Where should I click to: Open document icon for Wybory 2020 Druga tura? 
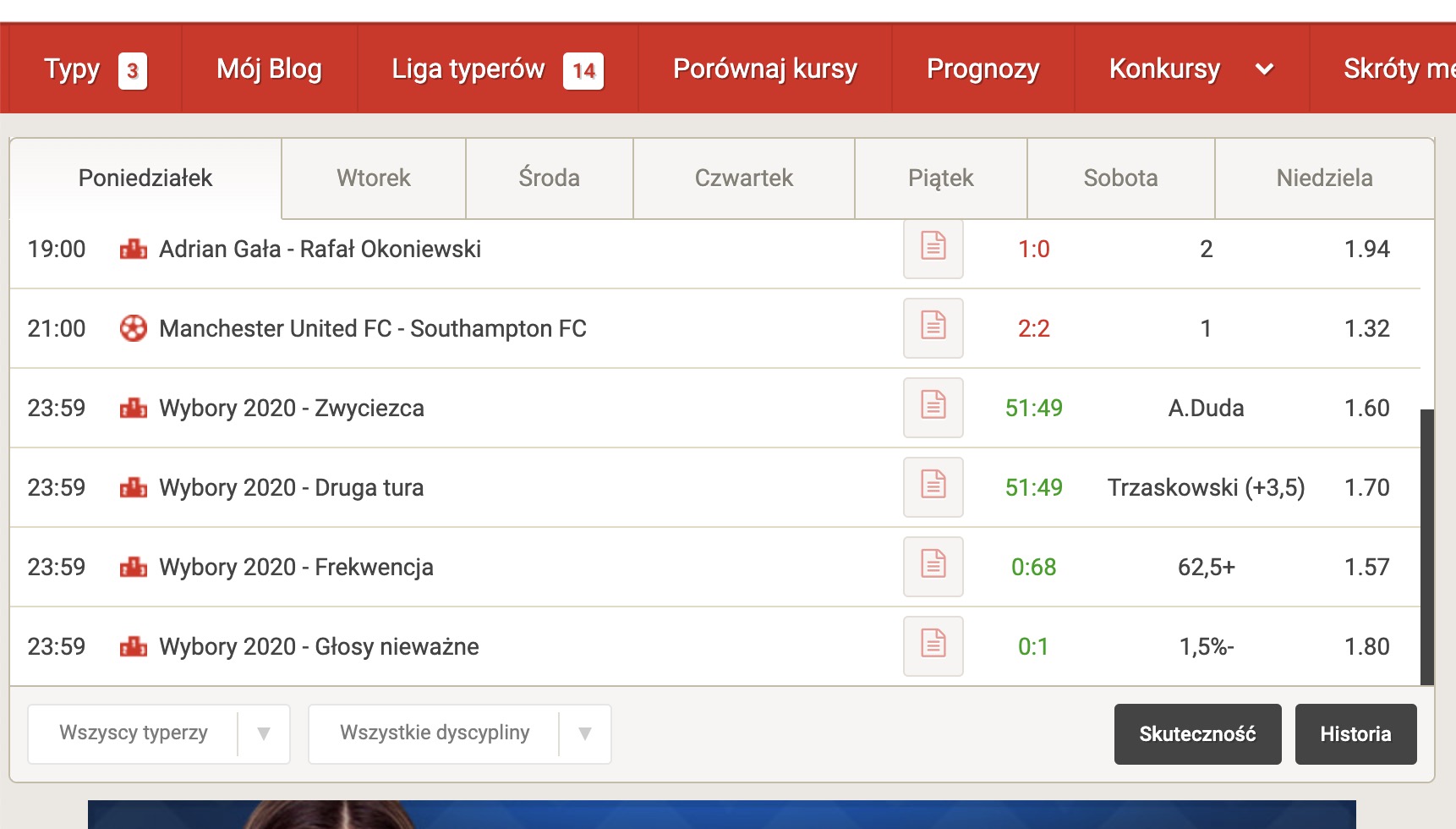933,487
